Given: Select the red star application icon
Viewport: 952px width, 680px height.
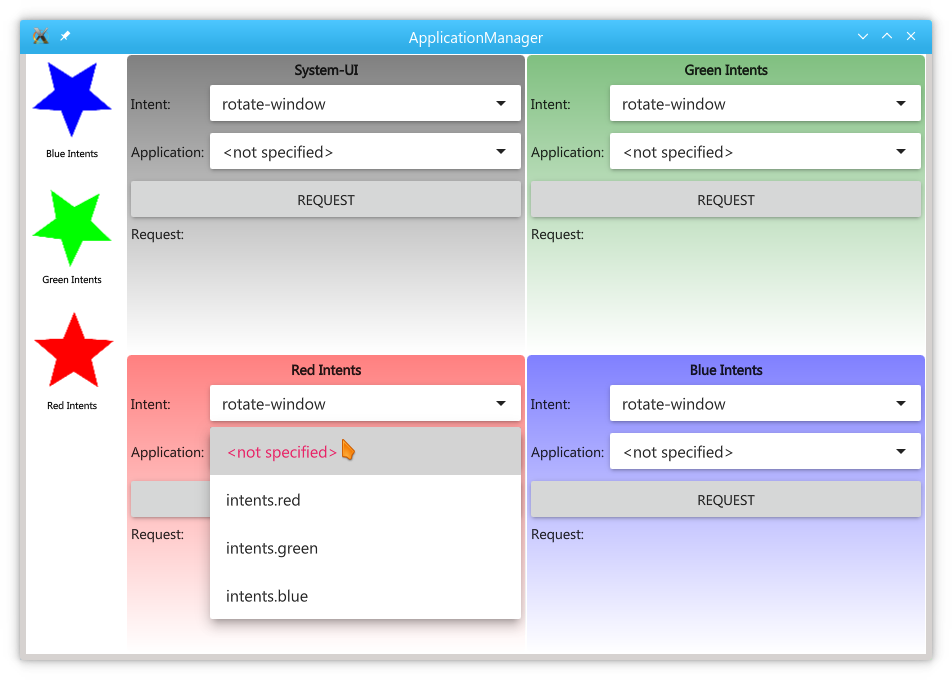Looking at the screenshot, I should pyautogui.click(x=71, y=350).
